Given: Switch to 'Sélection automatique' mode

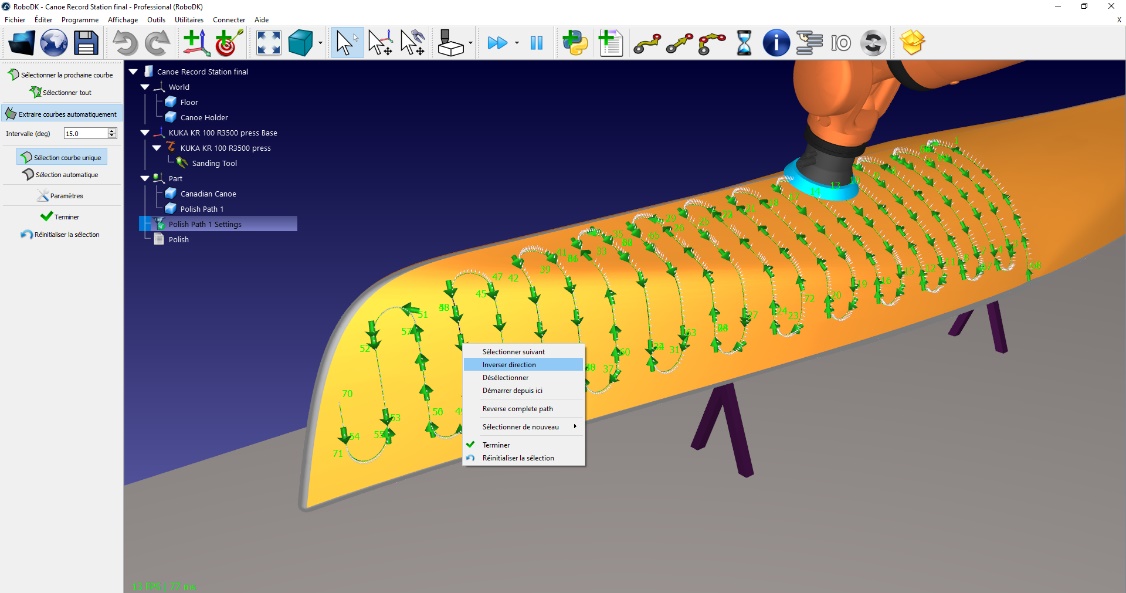Looking at the screenshot, I should (61, 174).
